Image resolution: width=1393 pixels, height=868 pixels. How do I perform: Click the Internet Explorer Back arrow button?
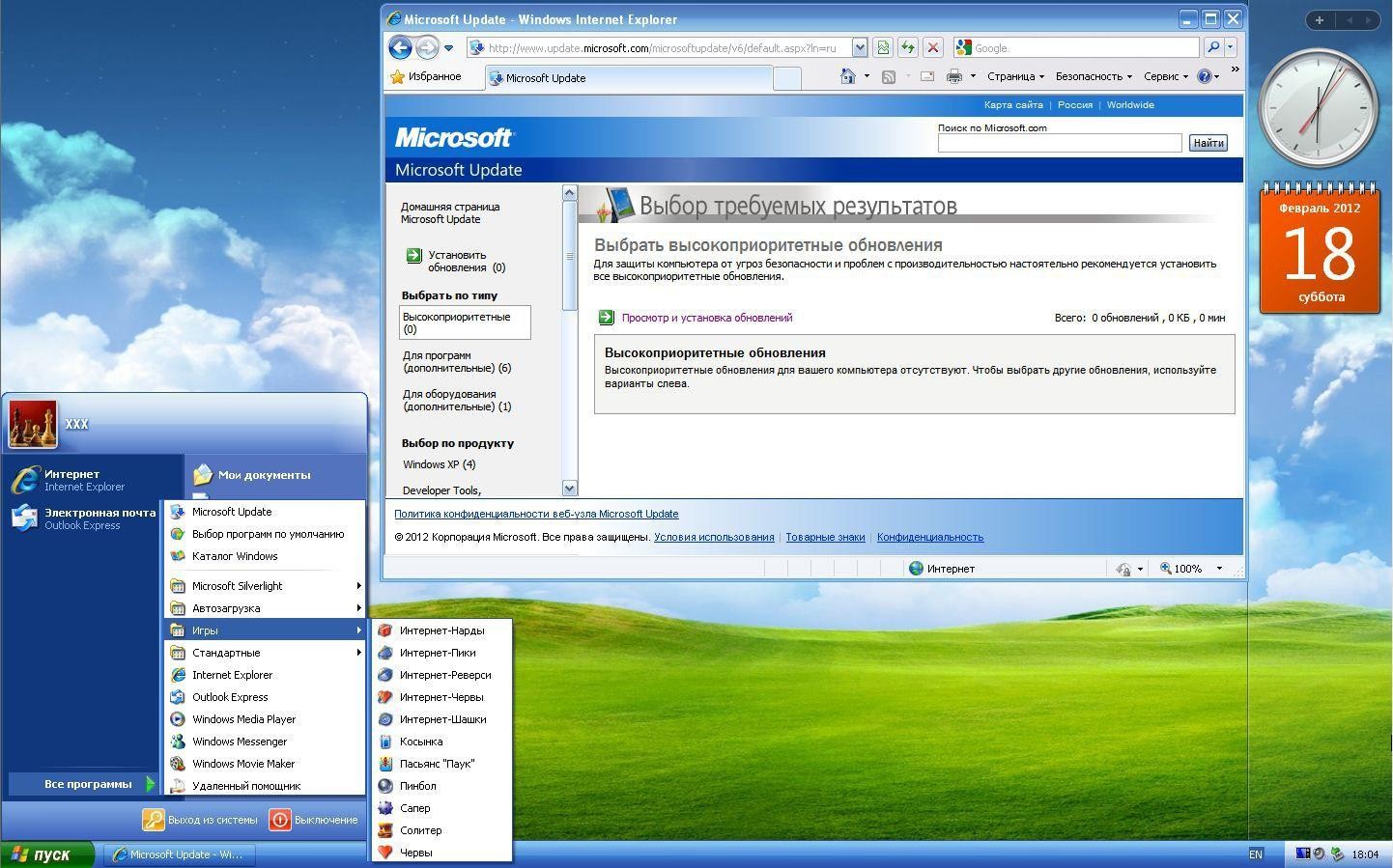[x=400, y=47]
